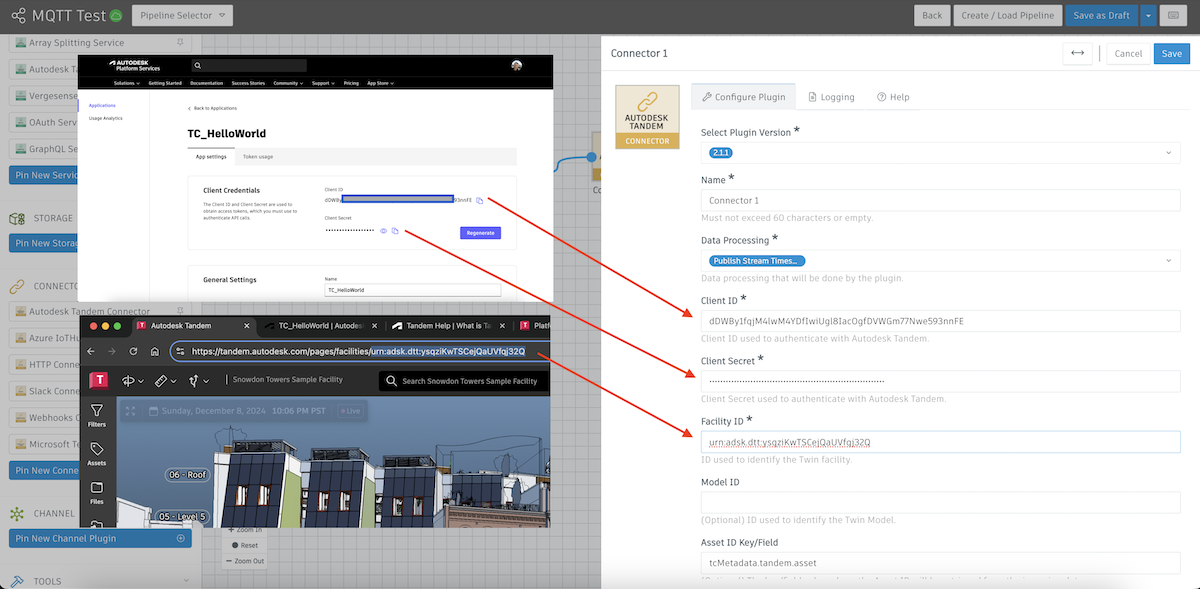The image size is (1200, 589).
Task: Open the Select Plugin Version dropdown
Action: coord(940,152)
